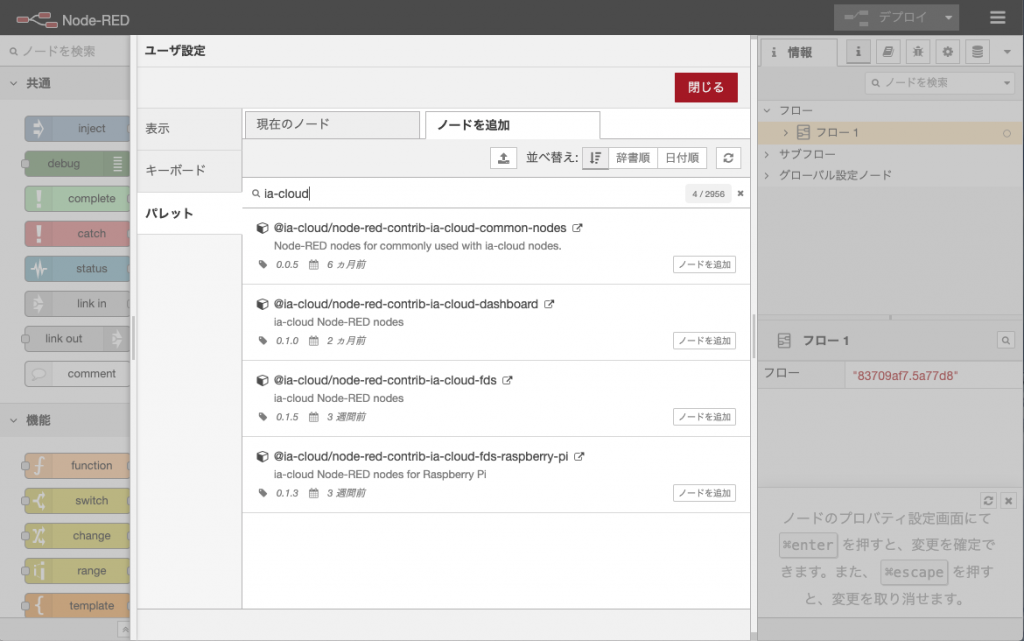
Task: Open the sidebar tab selector dropdown arrow
Action: [1007, 52]
